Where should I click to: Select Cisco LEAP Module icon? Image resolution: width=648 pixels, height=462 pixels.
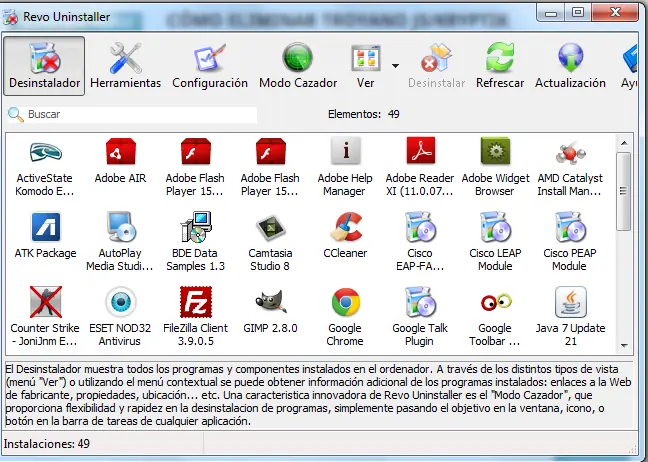coord(495,226)
